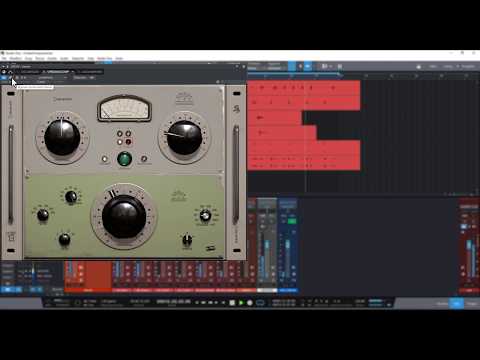The width and height of the screenshot is (480, 360).
Task: Flip the small switch left of green lamp
Action: [x=105, y=159]
